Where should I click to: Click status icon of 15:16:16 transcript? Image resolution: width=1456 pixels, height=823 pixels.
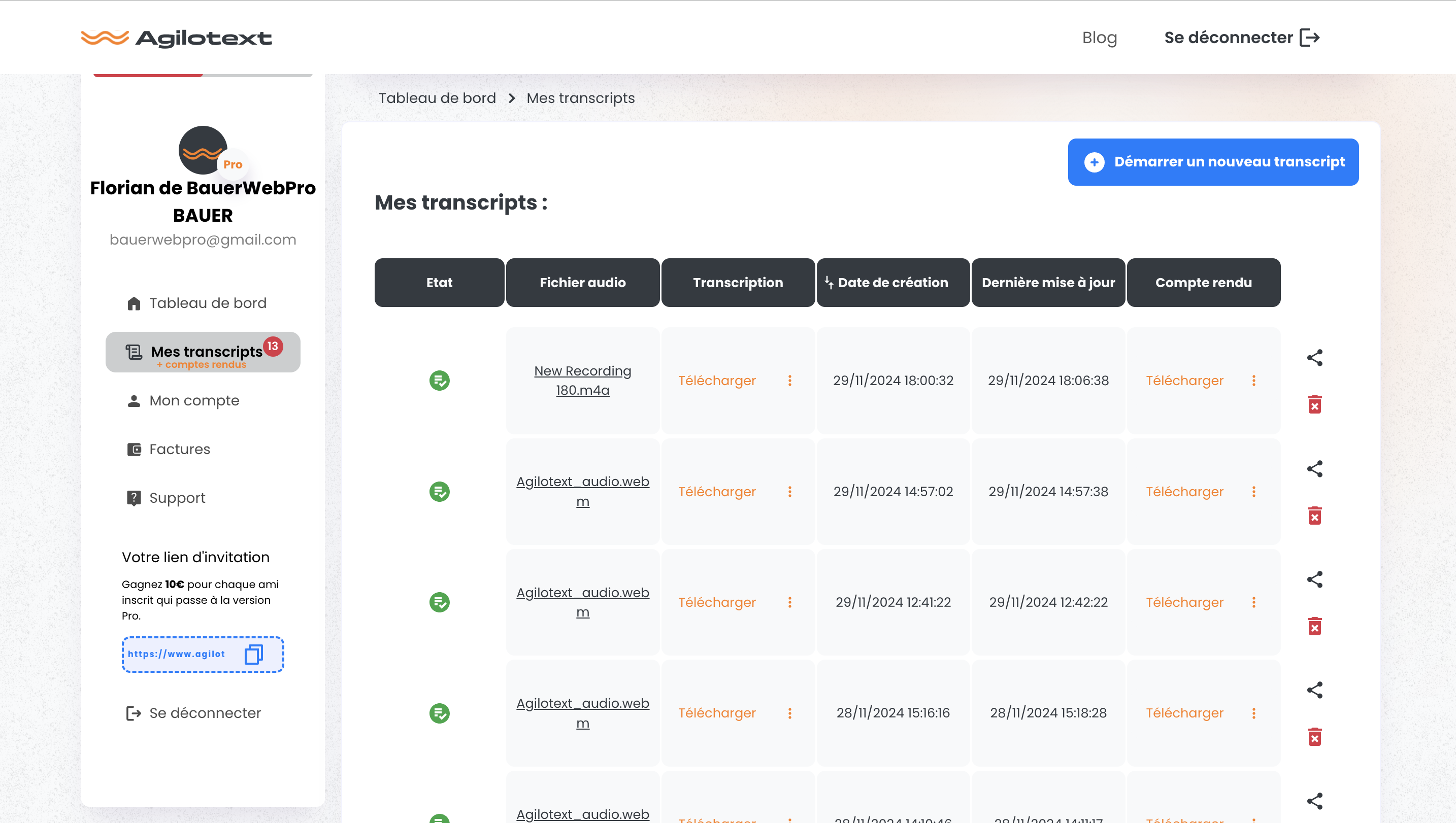[439, 713]
